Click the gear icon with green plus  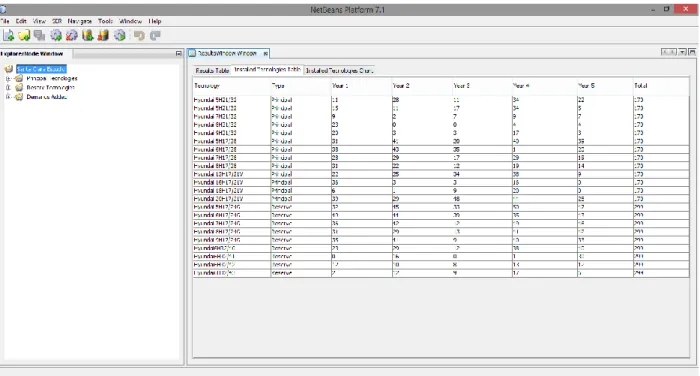tap(56, 35)
